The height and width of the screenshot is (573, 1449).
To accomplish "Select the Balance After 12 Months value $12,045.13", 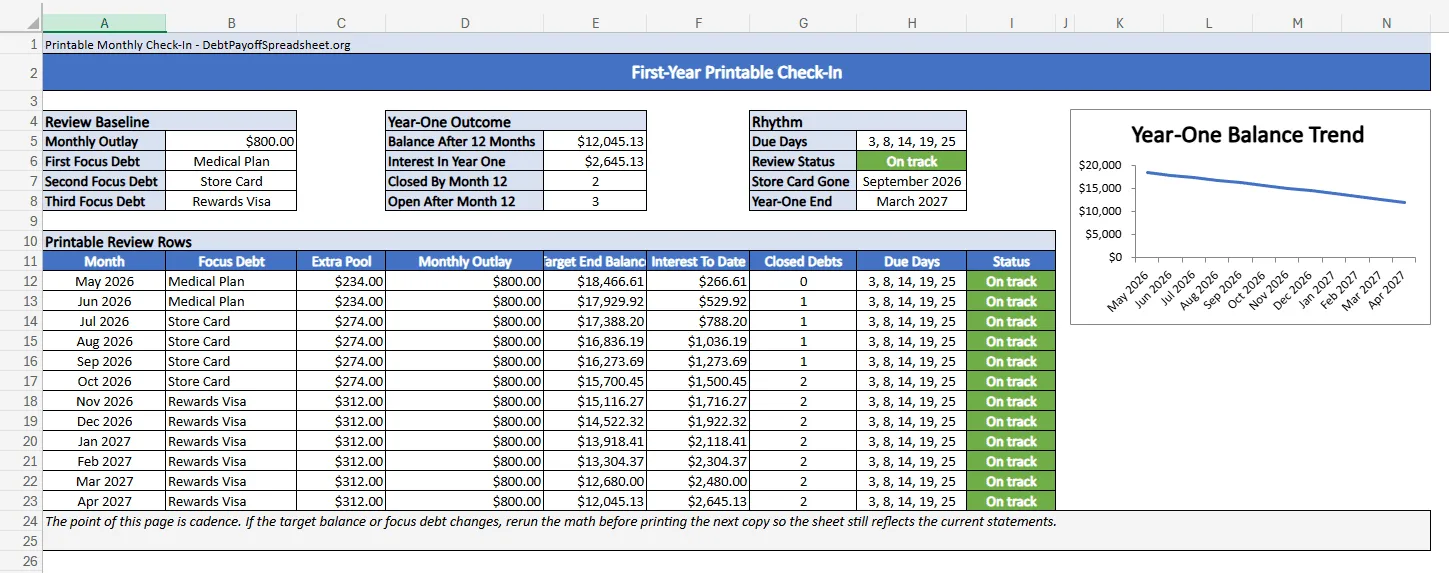I will (x=596, y=141).
